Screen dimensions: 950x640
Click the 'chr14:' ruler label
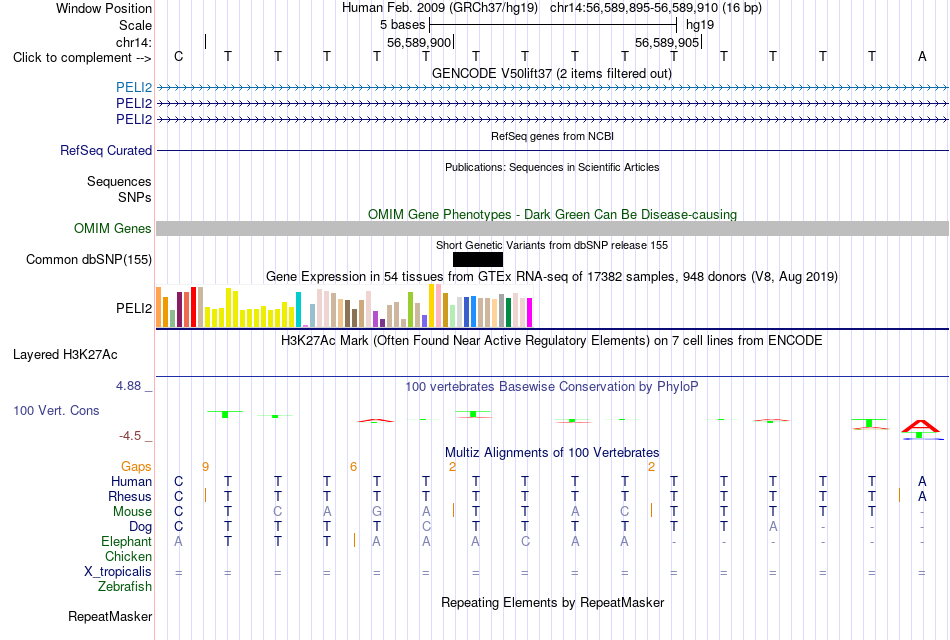(134, 42)
